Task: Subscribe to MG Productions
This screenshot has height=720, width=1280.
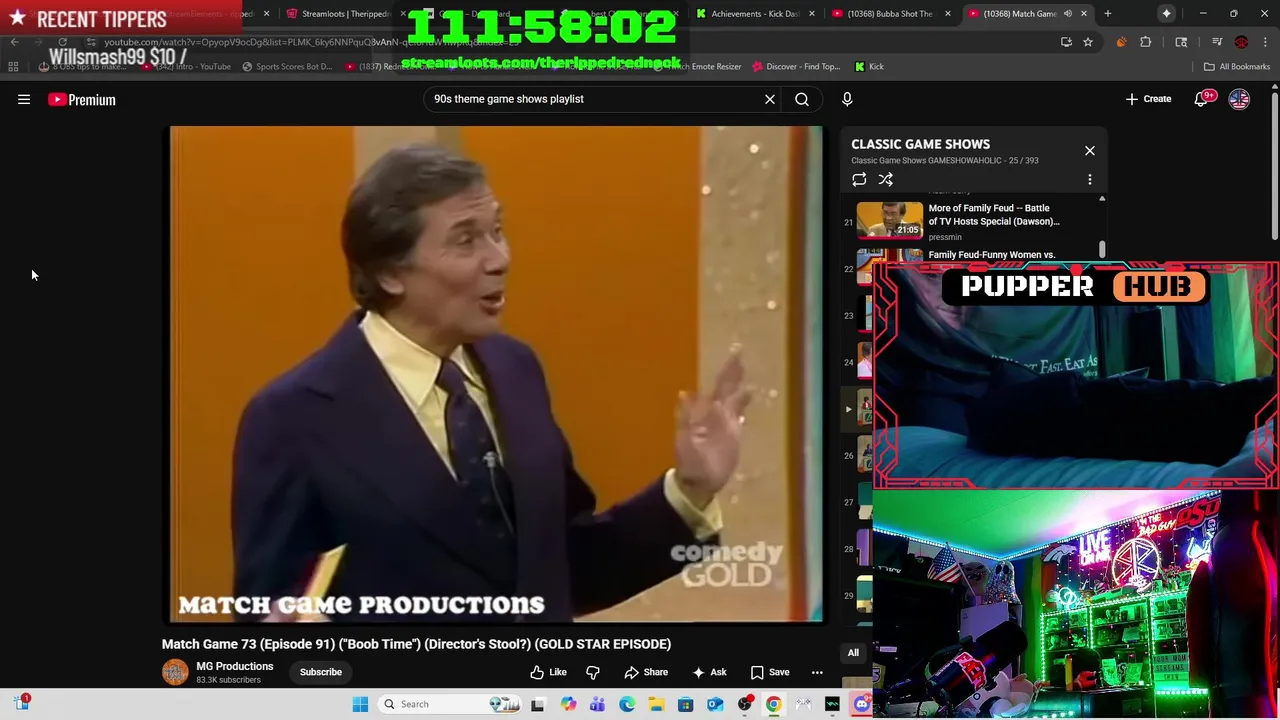Action: tap(321, 672)
